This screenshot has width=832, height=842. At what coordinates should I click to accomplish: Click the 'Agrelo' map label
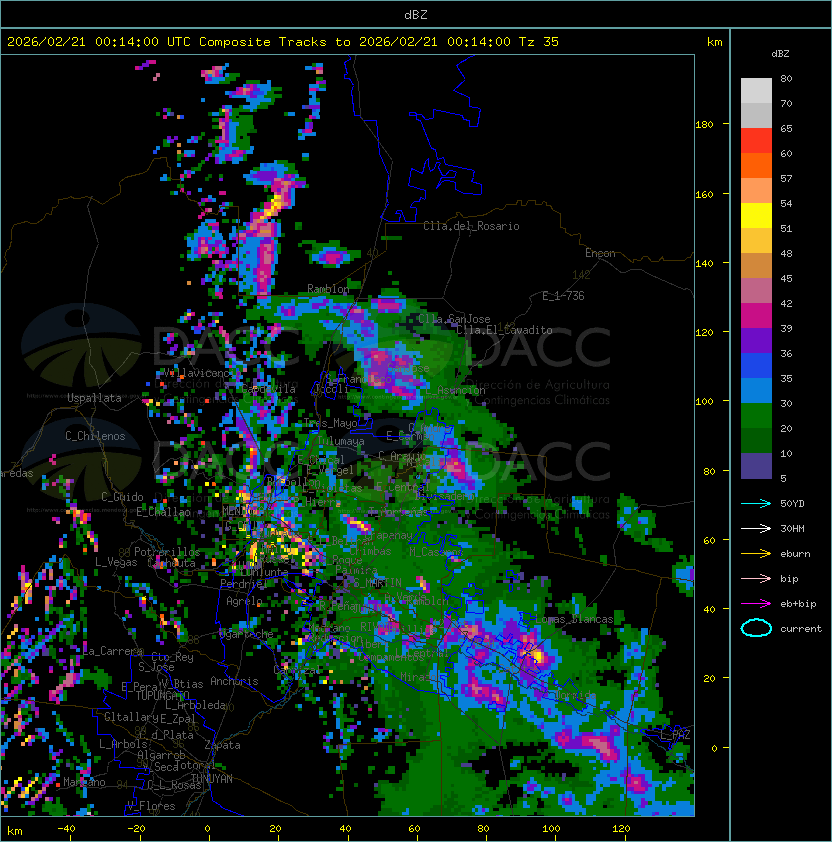[244, 601]
